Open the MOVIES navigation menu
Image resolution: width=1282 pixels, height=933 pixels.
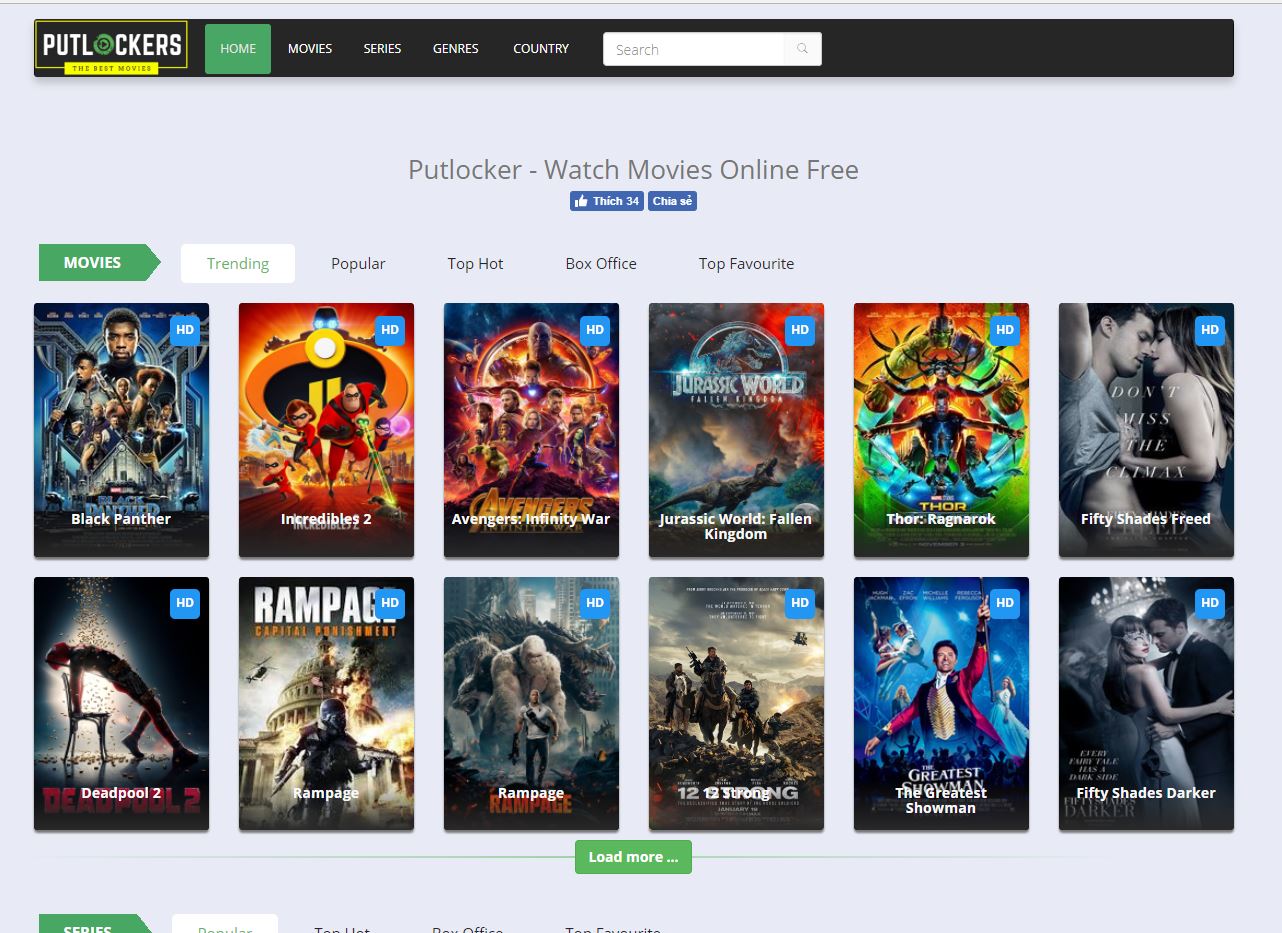click(x=310, y=49)
